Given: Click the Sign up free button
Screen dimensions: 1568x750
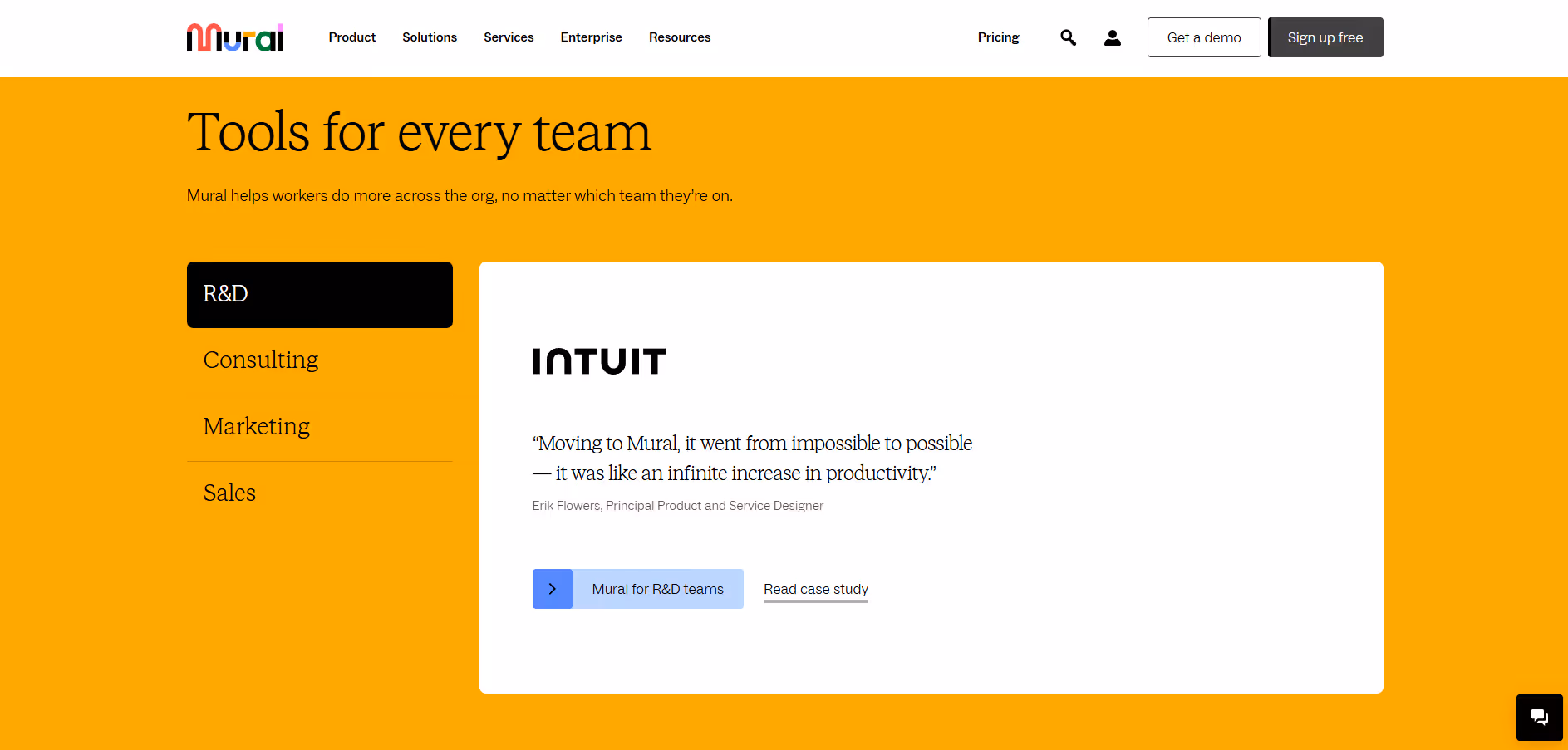Looking at the screenshot, I should coord(1325,37).
